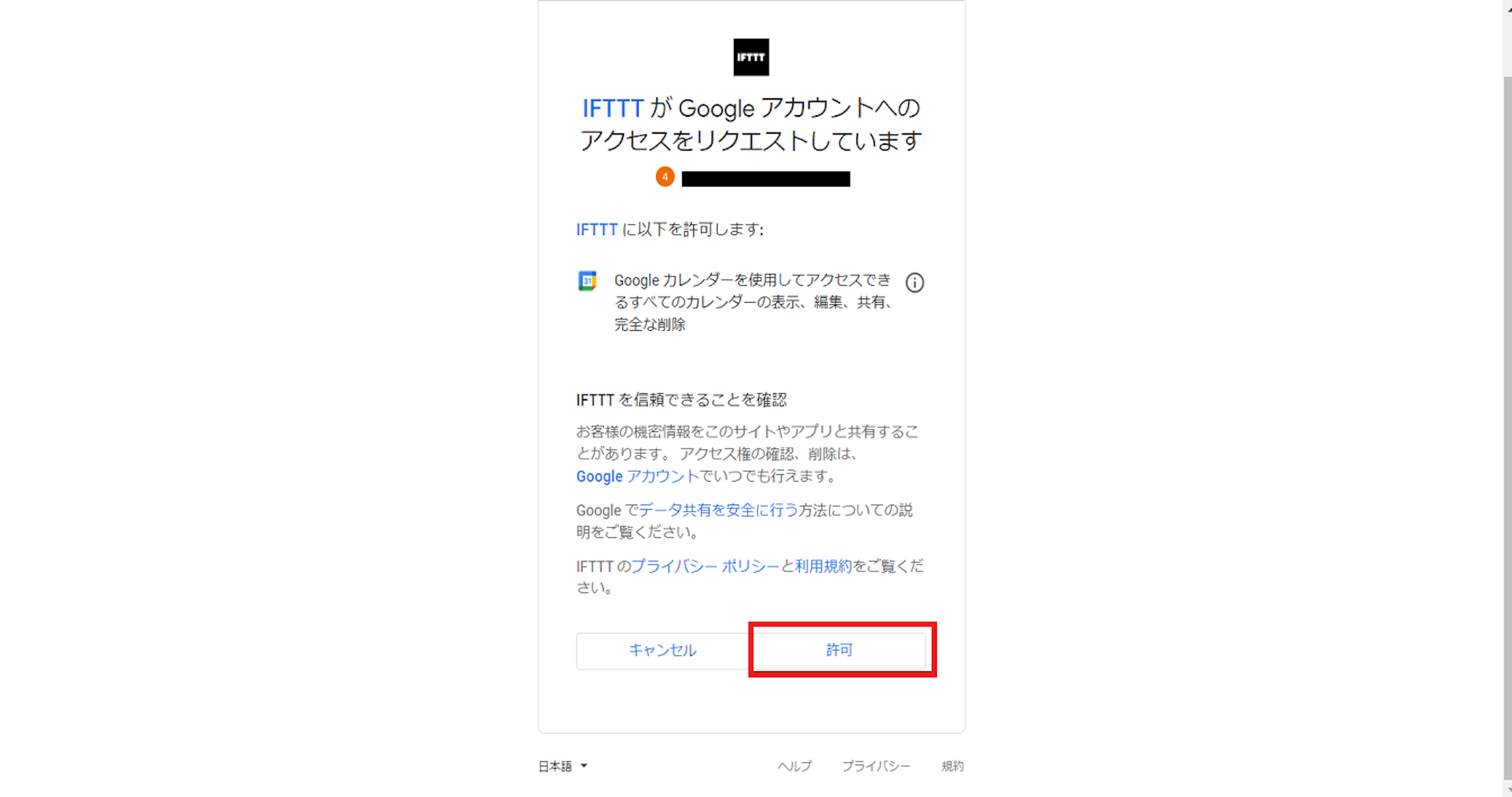This screenshot has width=1512, height=797.
Task: Click the 規約 footer link
Action: (952, 766)
